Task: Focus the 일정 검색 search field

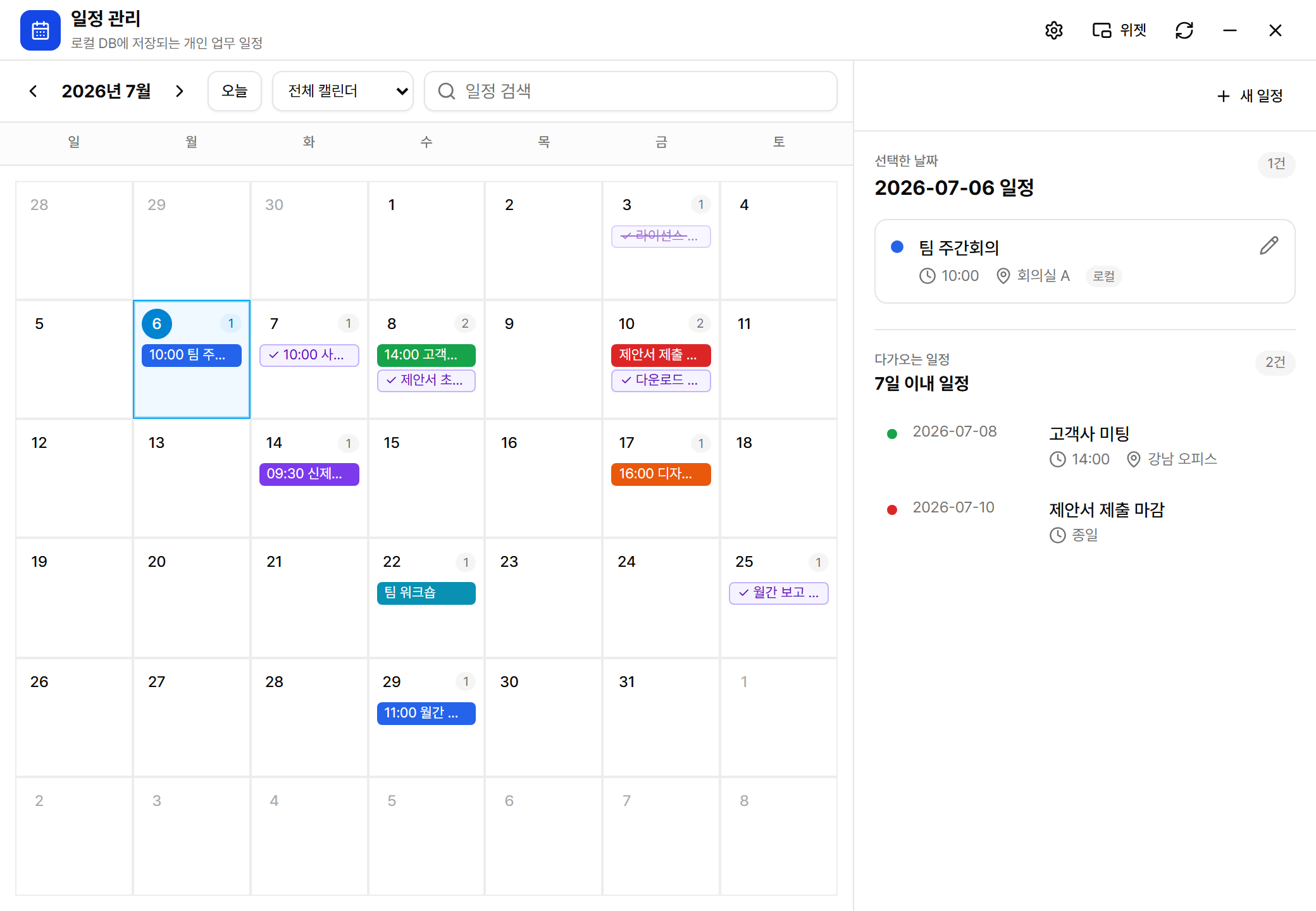Action: click(x=630, y=91)
